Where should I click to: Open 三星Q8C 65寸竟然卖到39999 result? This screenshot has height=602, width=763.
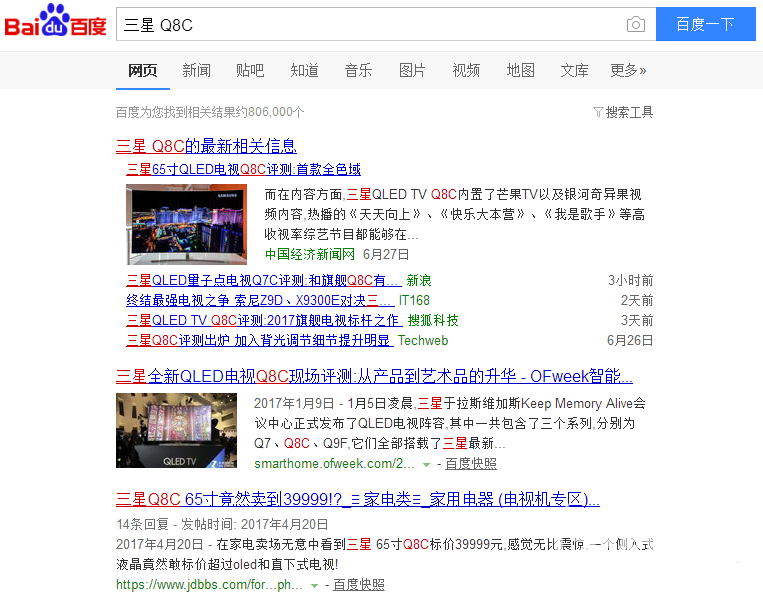(x=358, y=499)
